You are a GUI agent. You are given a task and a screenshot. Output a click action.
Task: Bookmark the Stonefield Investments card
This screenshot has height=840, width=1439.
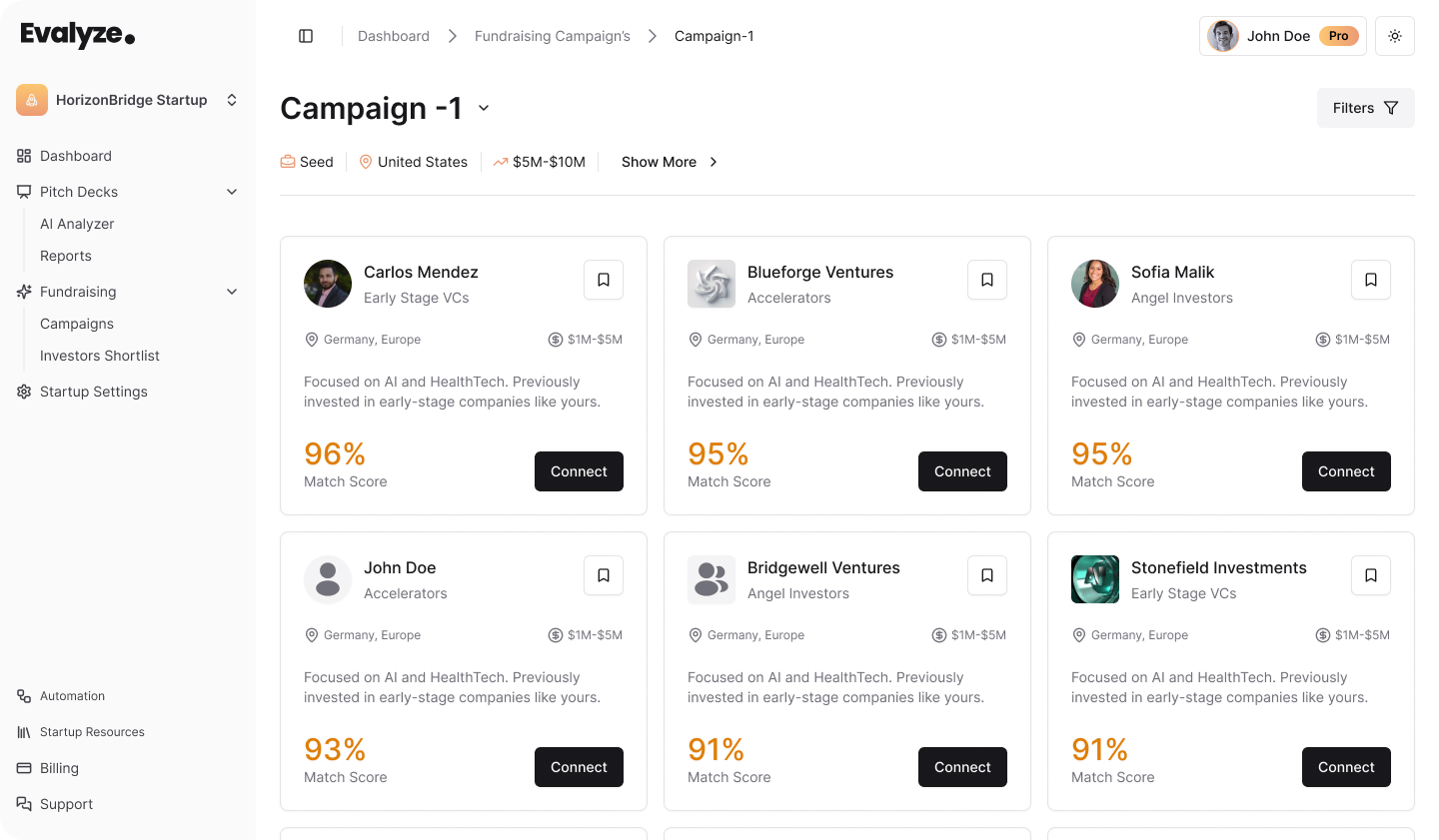tap(1371, 575)
